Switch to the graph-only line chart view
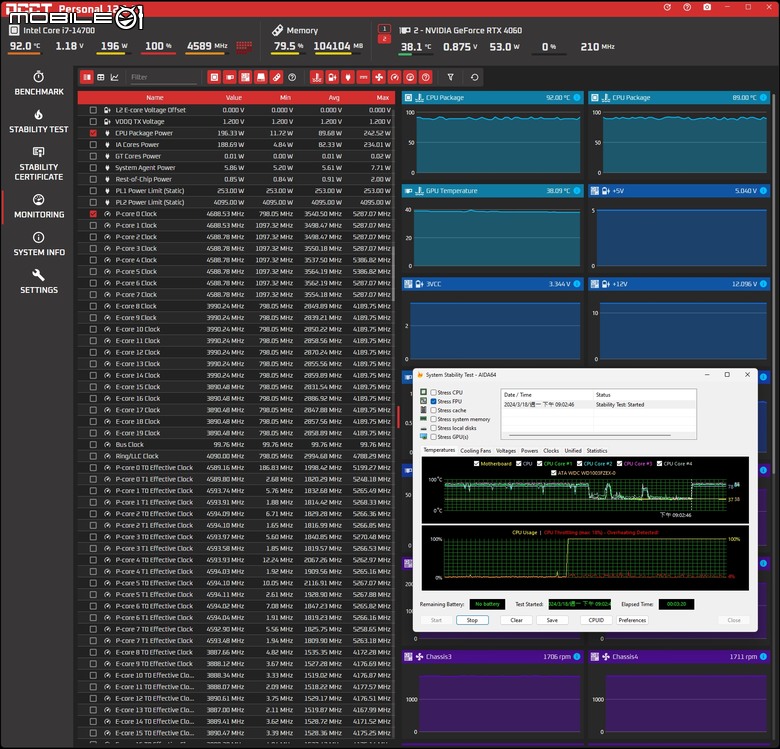 [114, 77]
